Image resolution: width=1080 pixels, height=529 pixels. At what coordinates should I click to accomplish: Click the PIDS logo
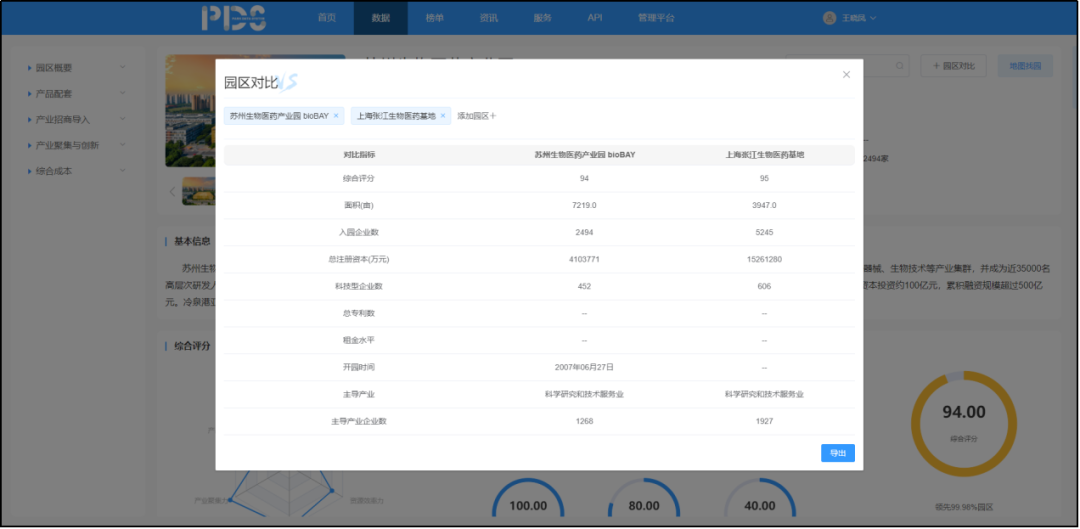(x=233, y=18)
